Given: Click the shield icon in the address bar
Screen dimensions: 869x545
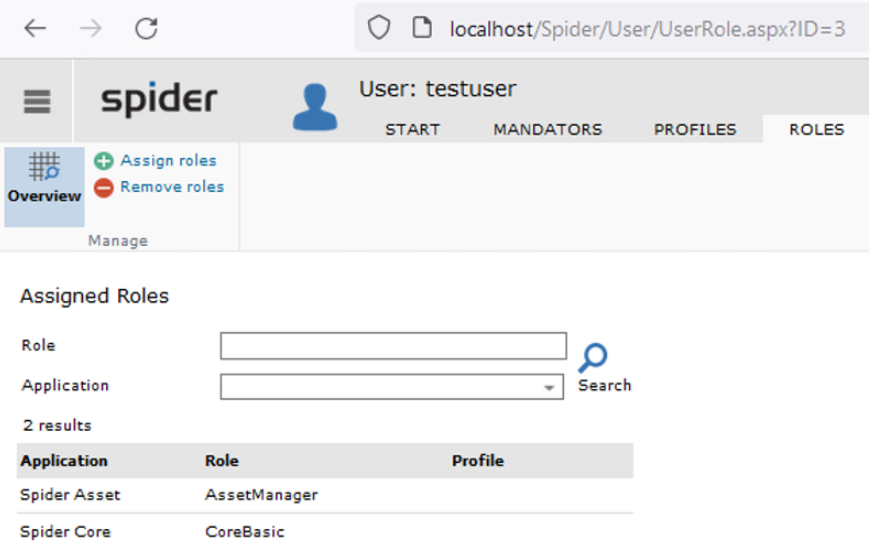Looking at the screenshot, I should [379, 27].
